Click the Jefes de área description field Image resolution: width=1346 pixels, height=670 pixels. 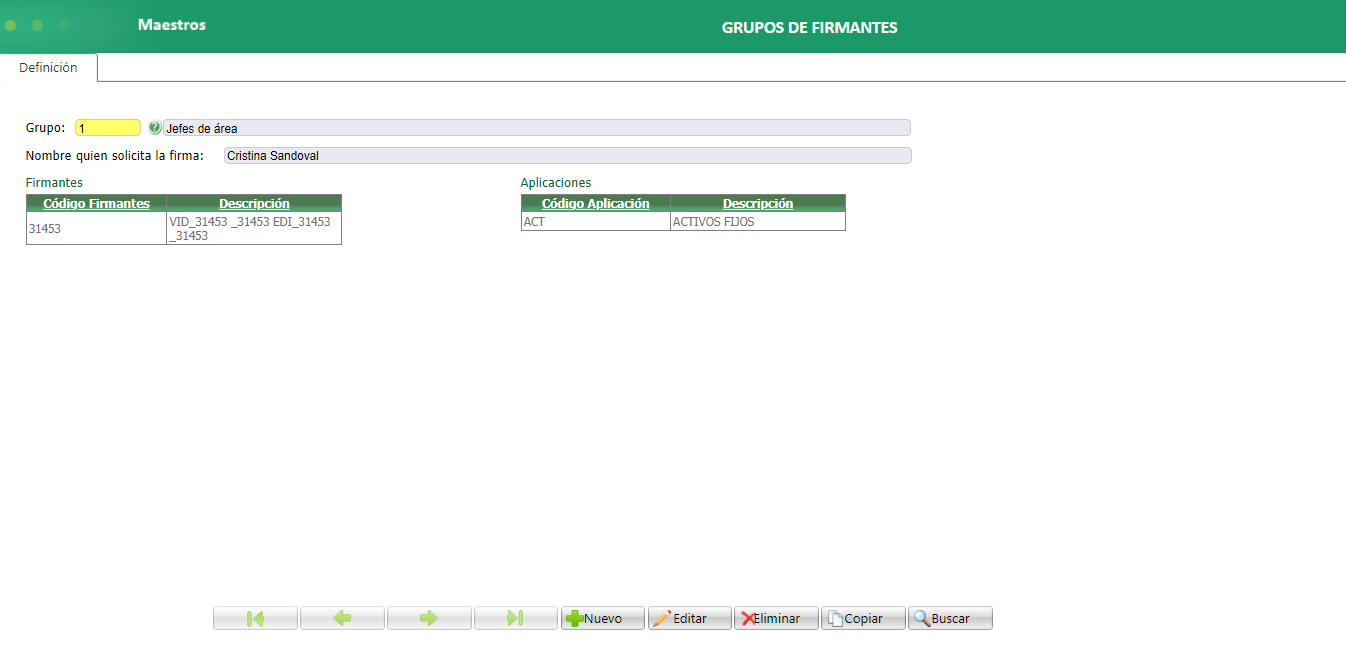tap(537, 128)
